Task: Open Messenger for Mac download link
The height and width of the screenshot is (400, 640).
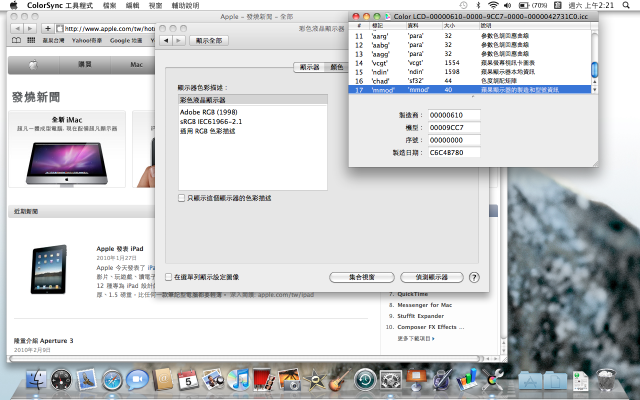Action: click(x=424, y=305)
